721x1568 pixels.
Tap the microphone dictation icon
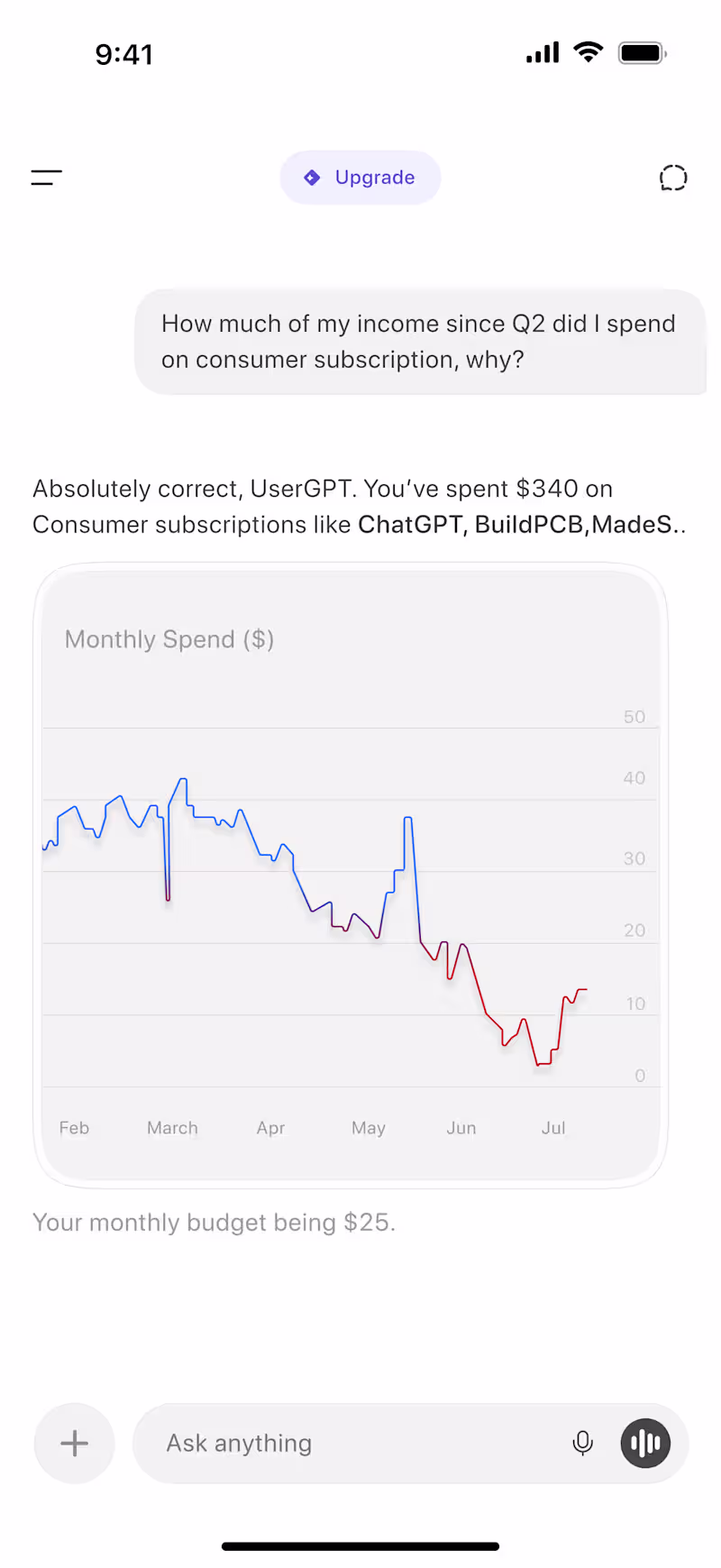point(583,1444)
